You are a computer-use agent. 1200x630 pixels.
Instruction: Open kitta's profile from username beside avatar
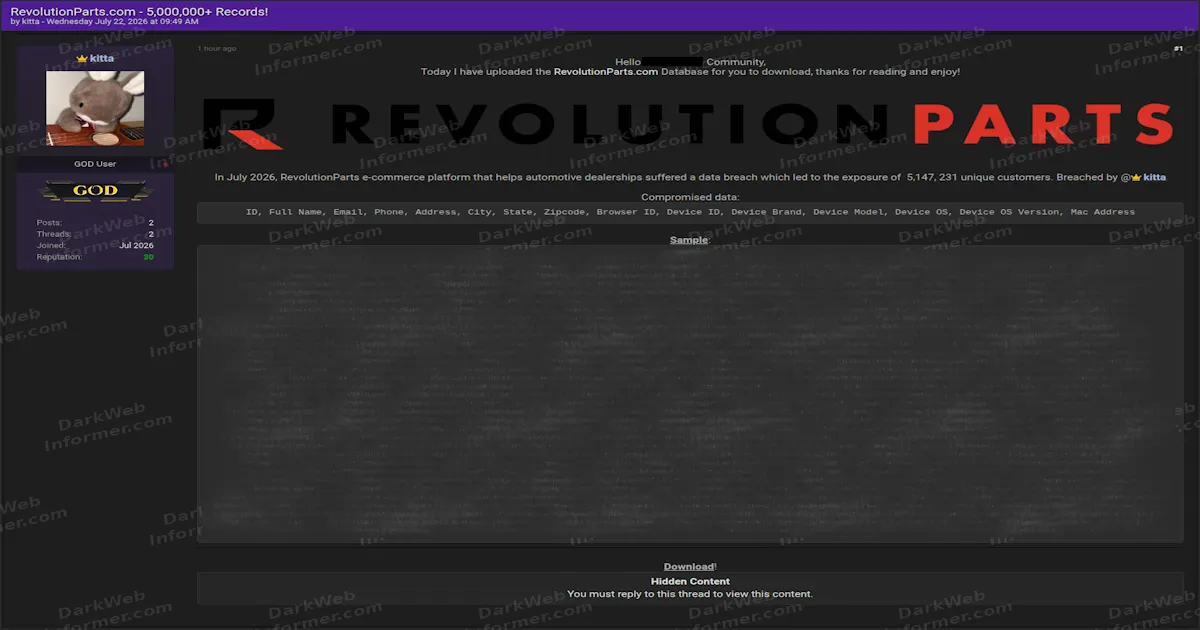tap(102, 59)
